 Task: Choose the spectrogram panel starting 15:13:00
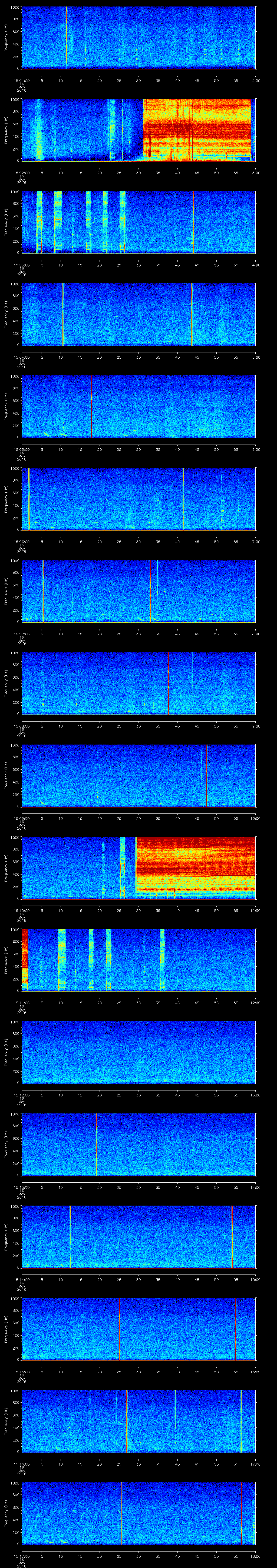click(139, 1144)
